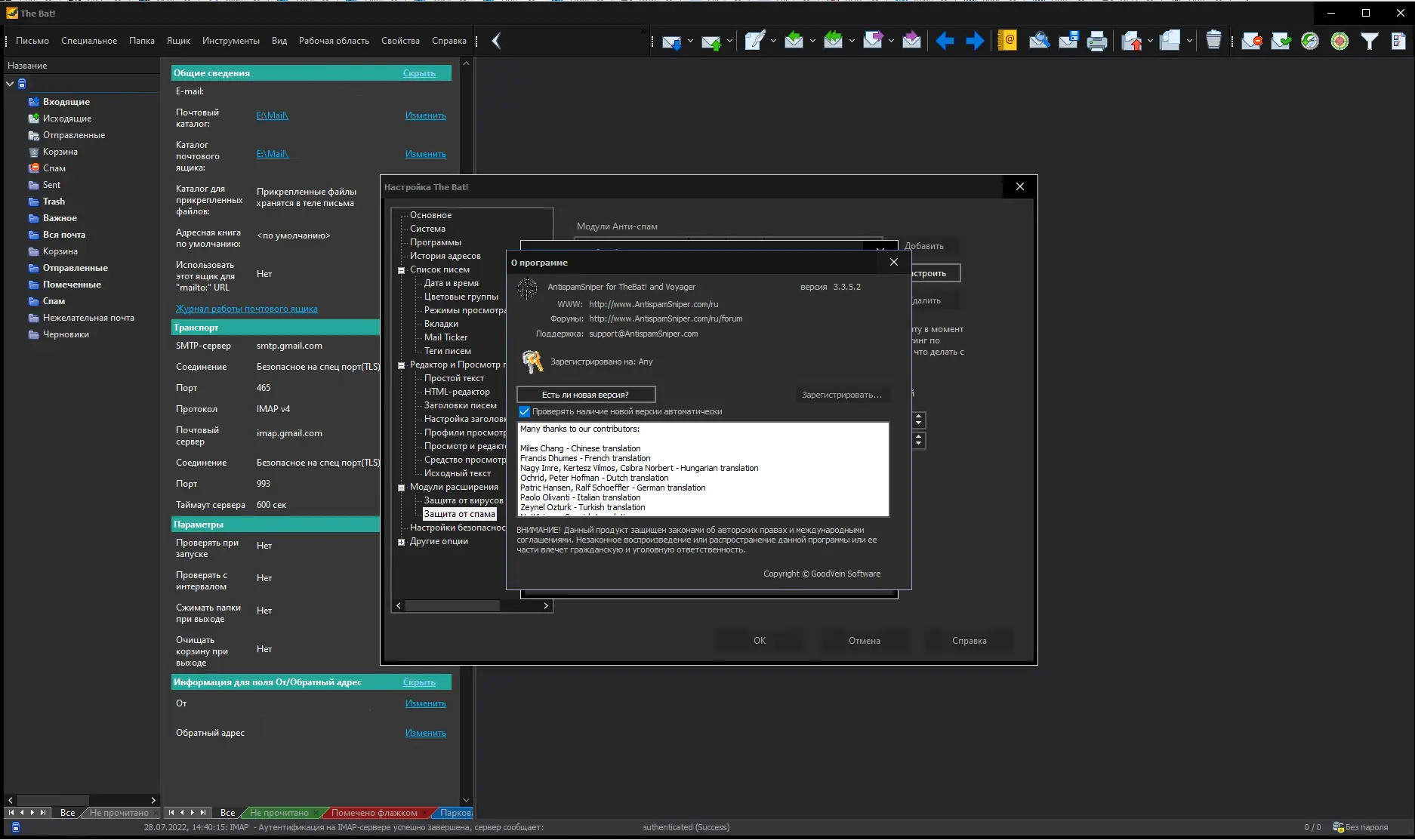Viewport: 1415px width, 840px height.
Task: Click the Move to Folder icon
Action: (x=1131, y=41)
